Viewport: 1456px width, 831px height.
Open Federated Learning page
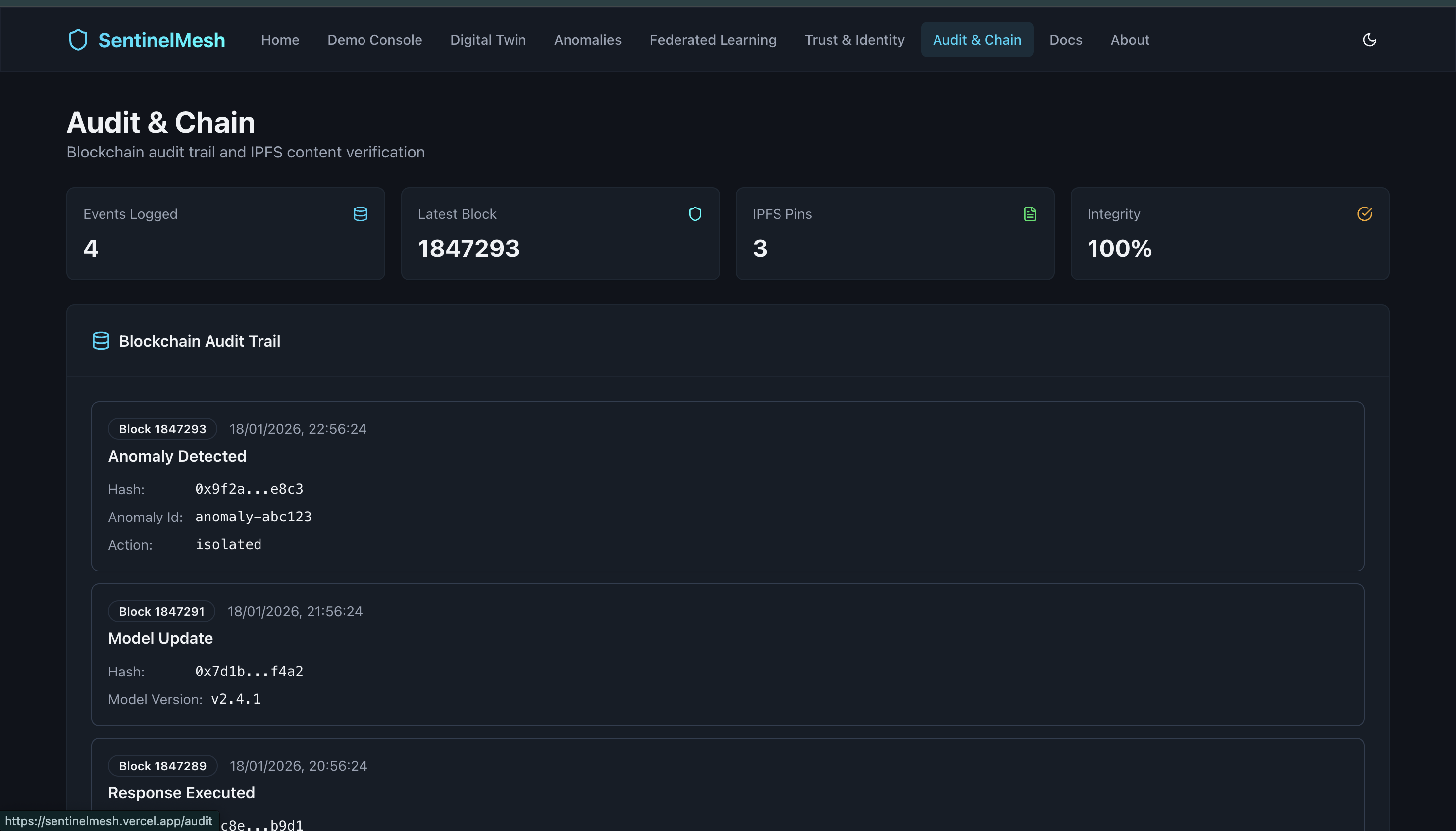tap(712, 40)
